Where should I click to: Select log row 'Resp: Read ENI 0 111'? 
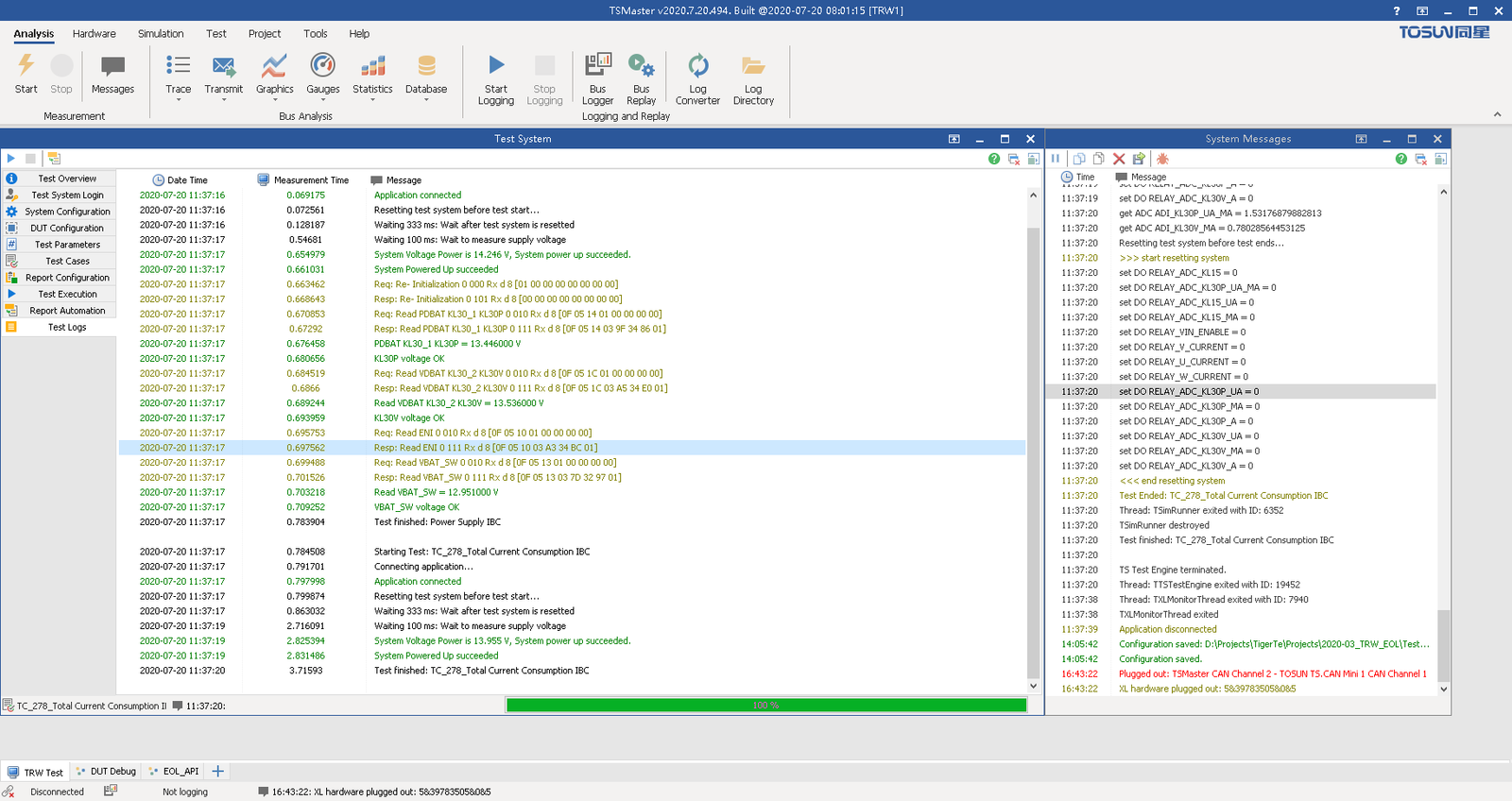point(572,448)
